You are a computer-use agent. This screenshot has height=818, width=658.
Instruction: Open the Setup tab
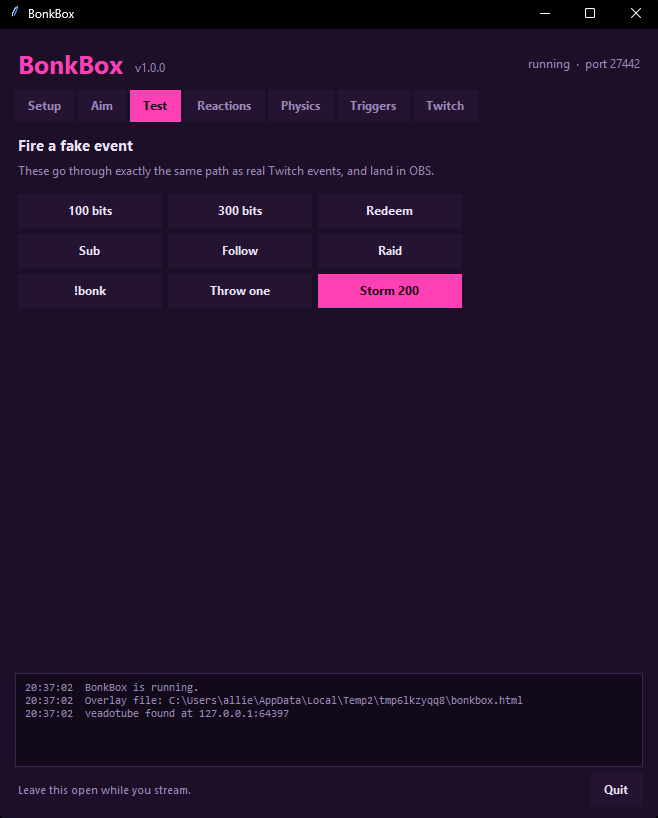[44, 106]
